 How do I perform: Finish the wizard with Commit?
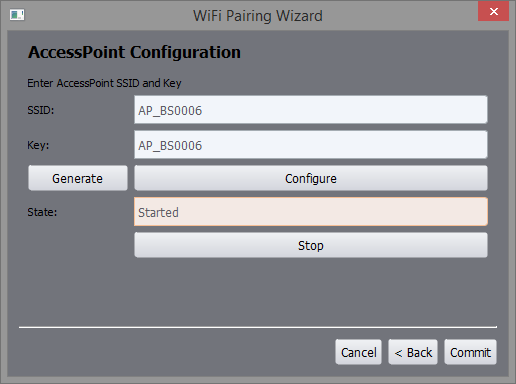pos(470,352)
